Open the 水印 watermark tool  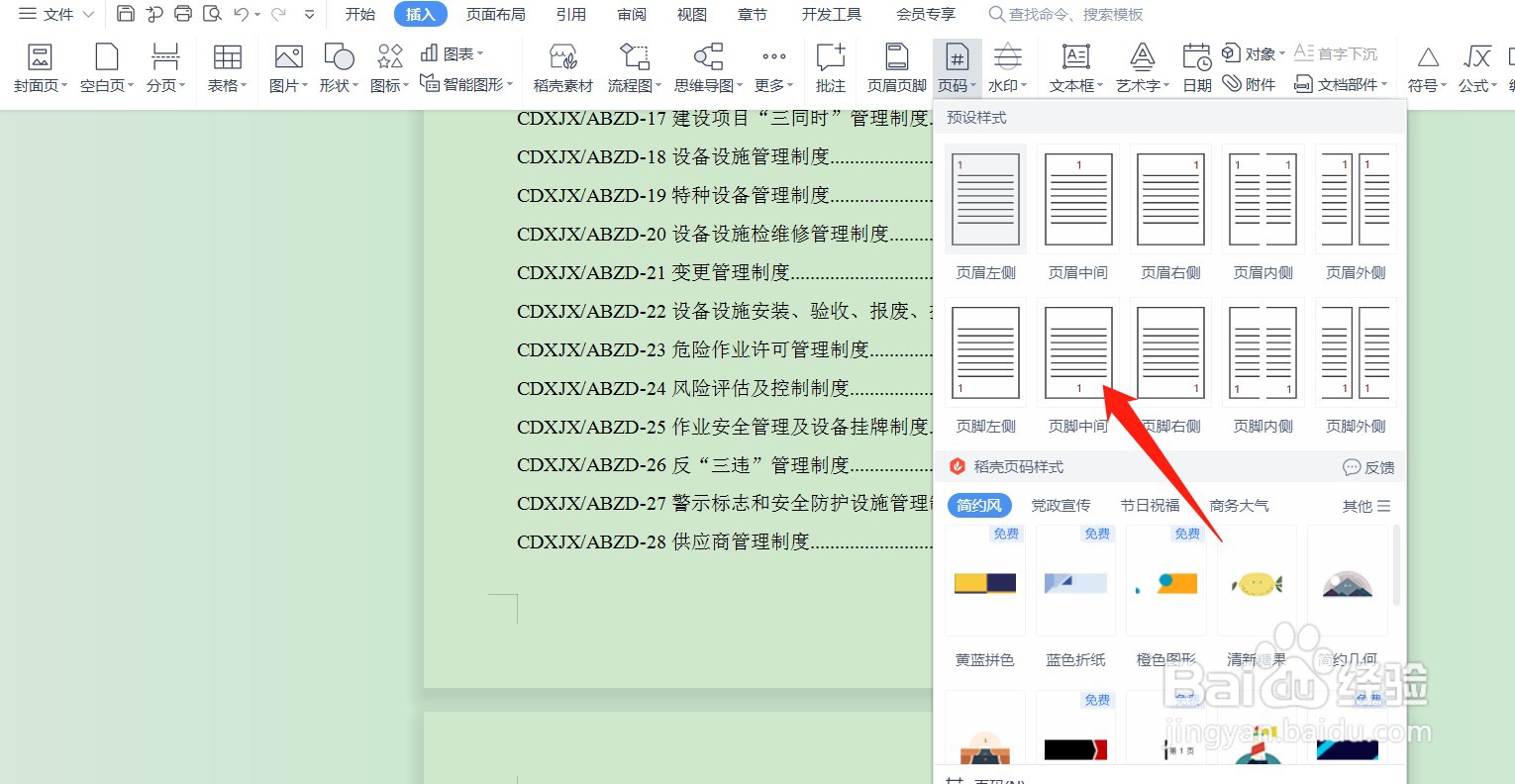pyautogui.click(x=1008, y=68)
